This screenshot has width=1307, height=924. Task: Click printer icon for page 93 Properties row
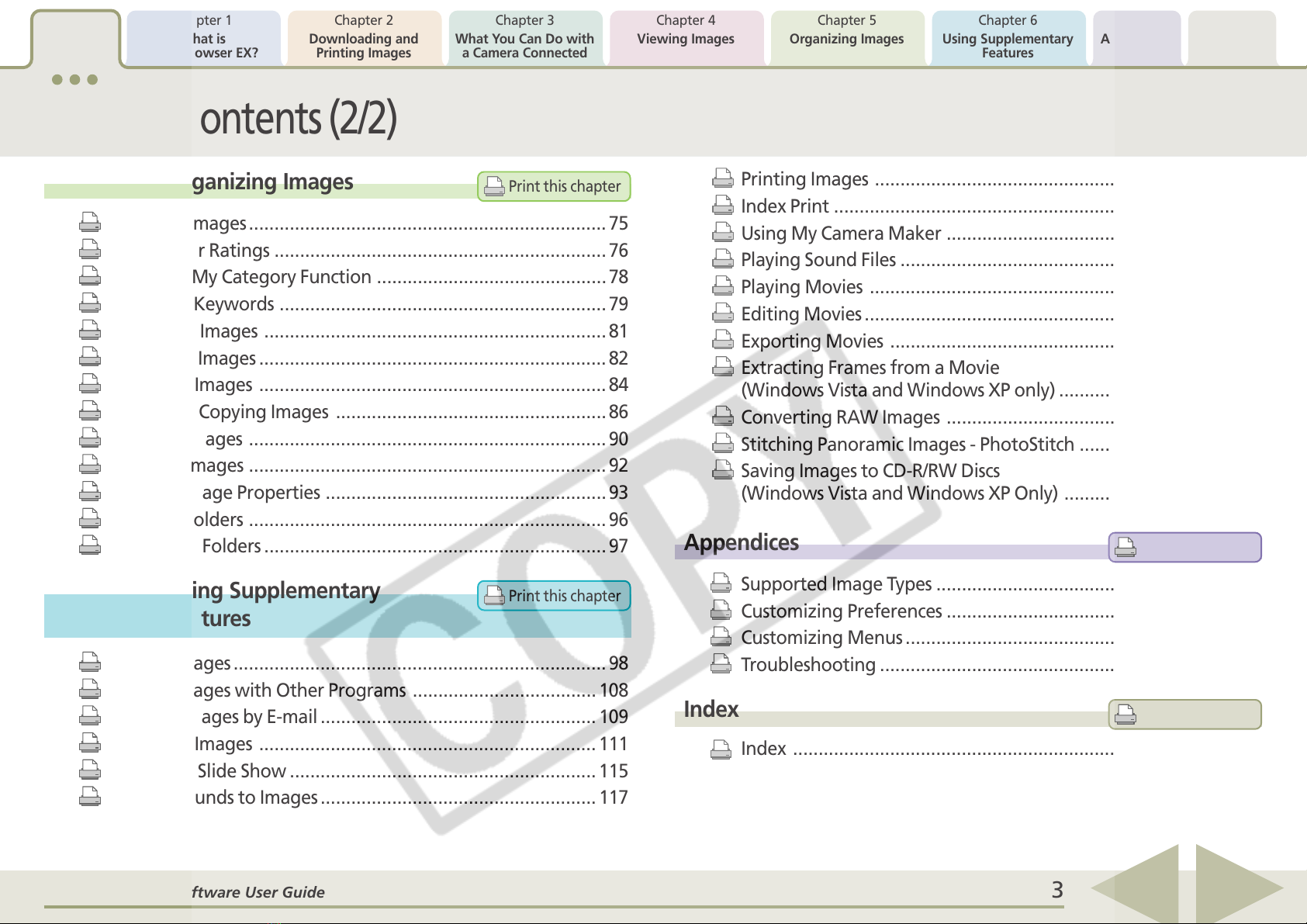pos(90,492)
